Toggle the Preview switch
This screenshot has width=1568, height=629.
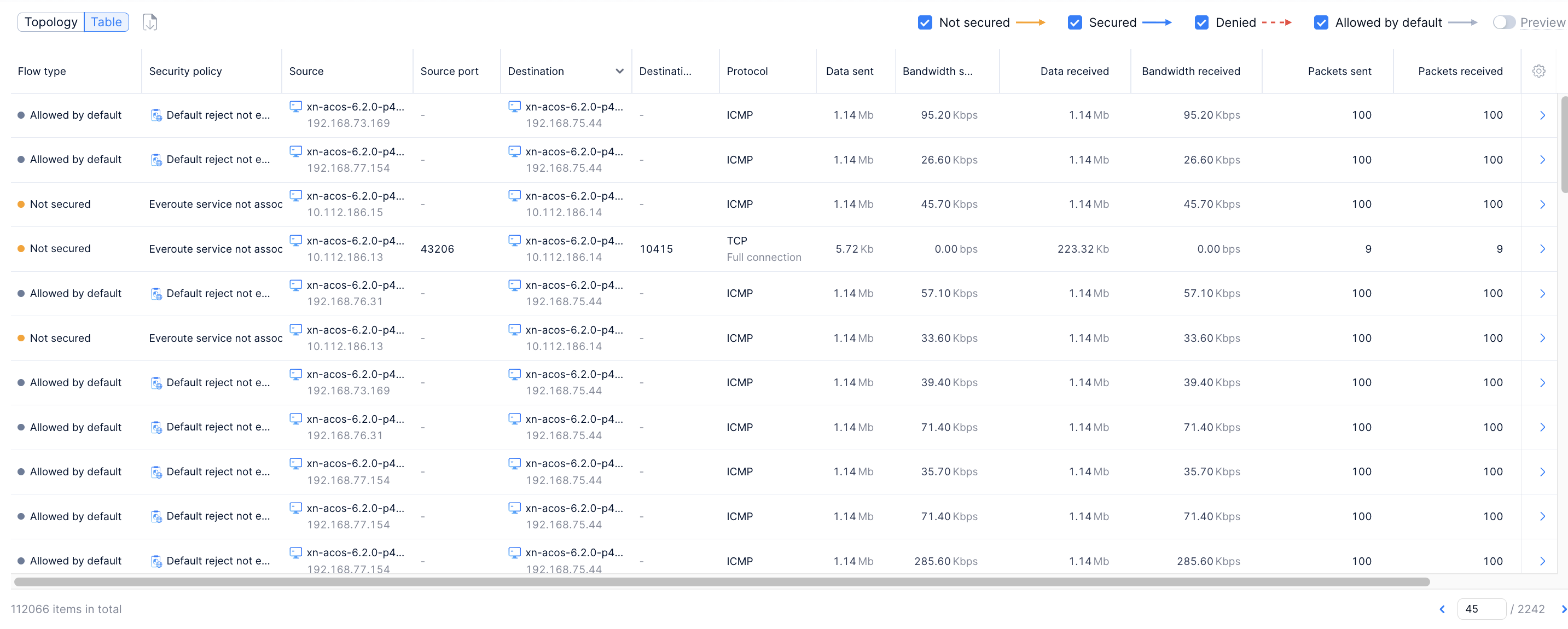pyautogui.click(x=1503, y=22)
